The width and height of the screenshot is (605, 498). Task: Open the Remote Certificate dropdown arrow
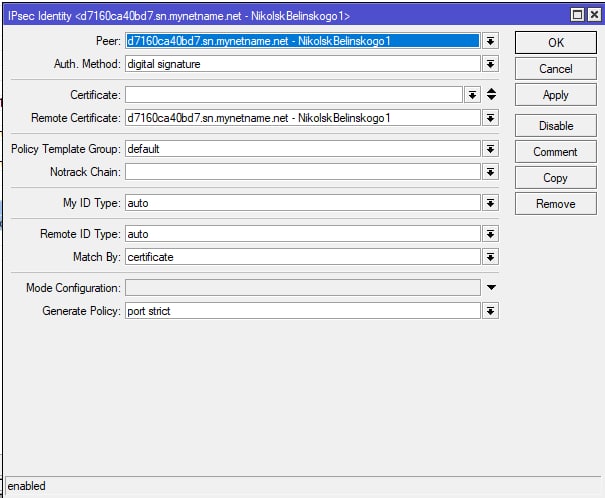490,118
